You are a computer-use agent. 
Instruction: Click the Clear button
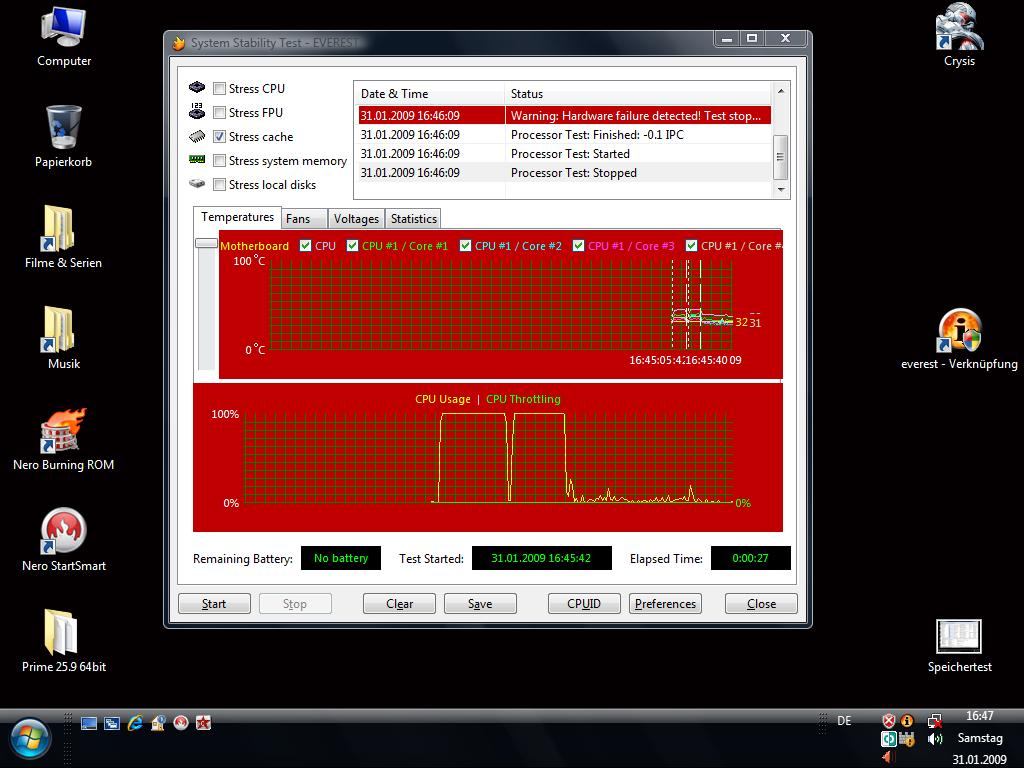(399, 603)
